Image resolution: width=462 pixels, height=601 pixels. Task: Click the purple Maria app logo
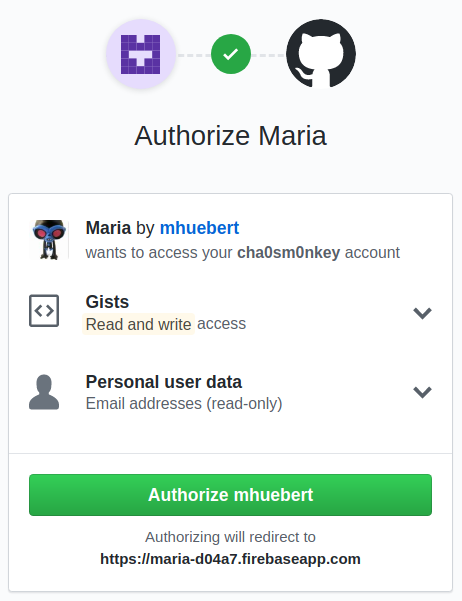click(141, 54)
